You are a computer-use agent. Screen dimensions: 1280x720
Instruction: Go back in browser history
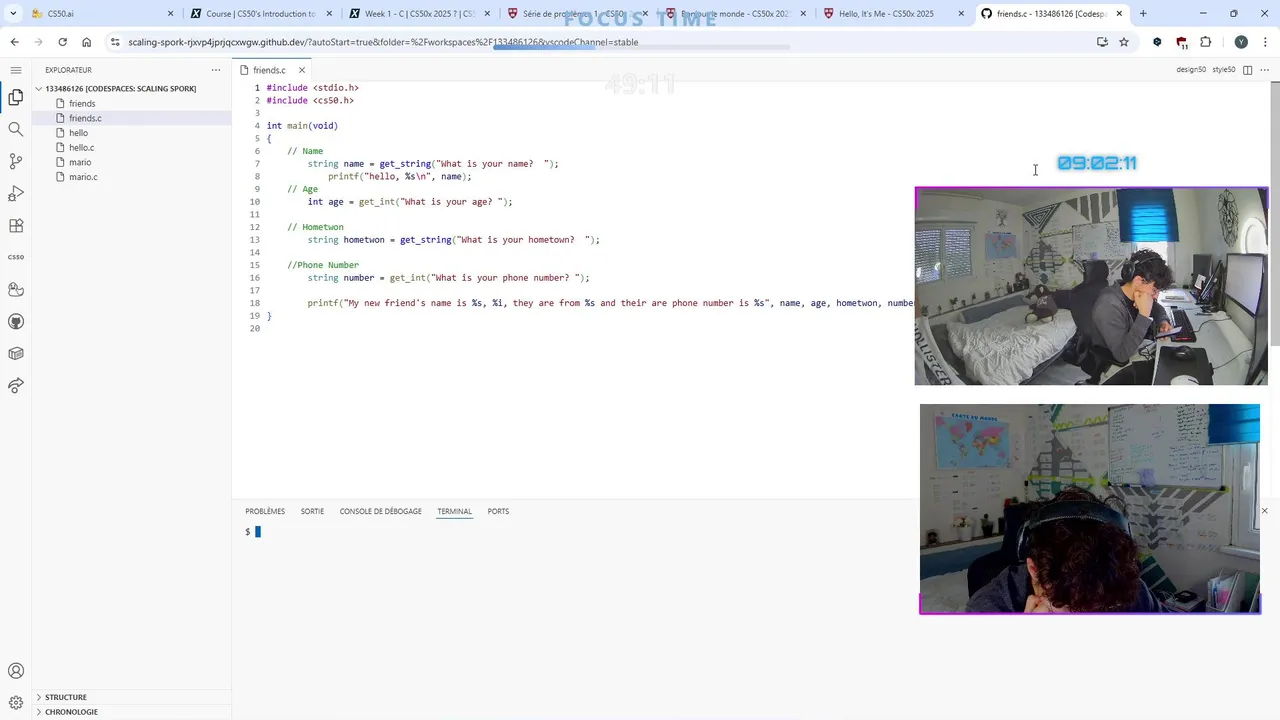(x=14, y=42)
